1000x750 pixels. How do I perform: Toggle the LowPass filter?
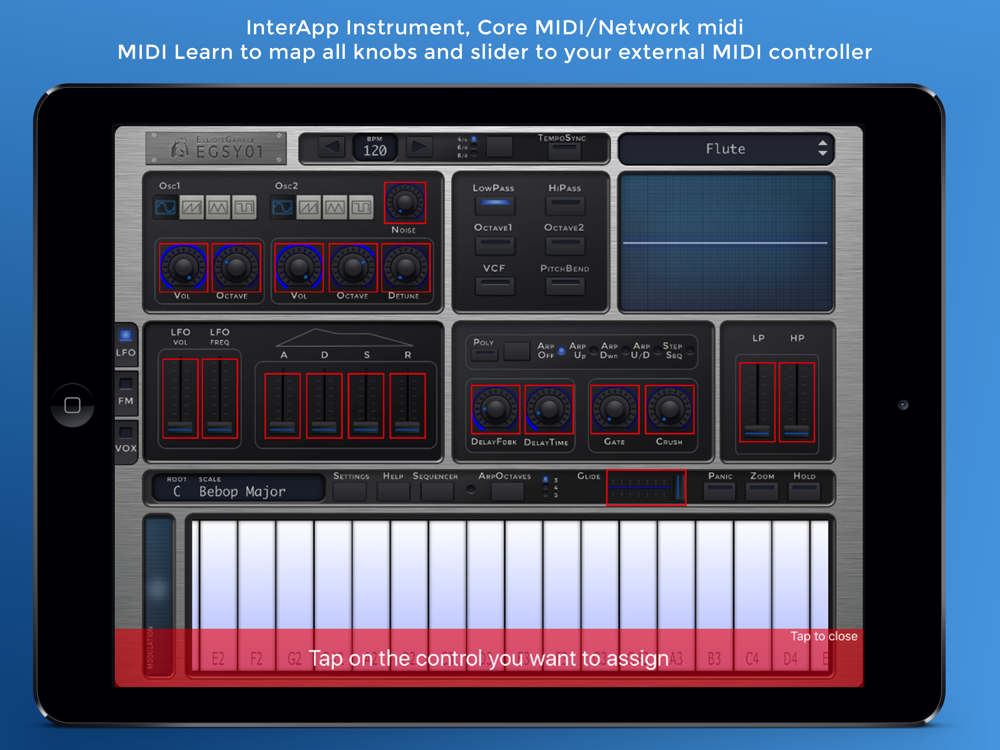[x=495, y=205]
